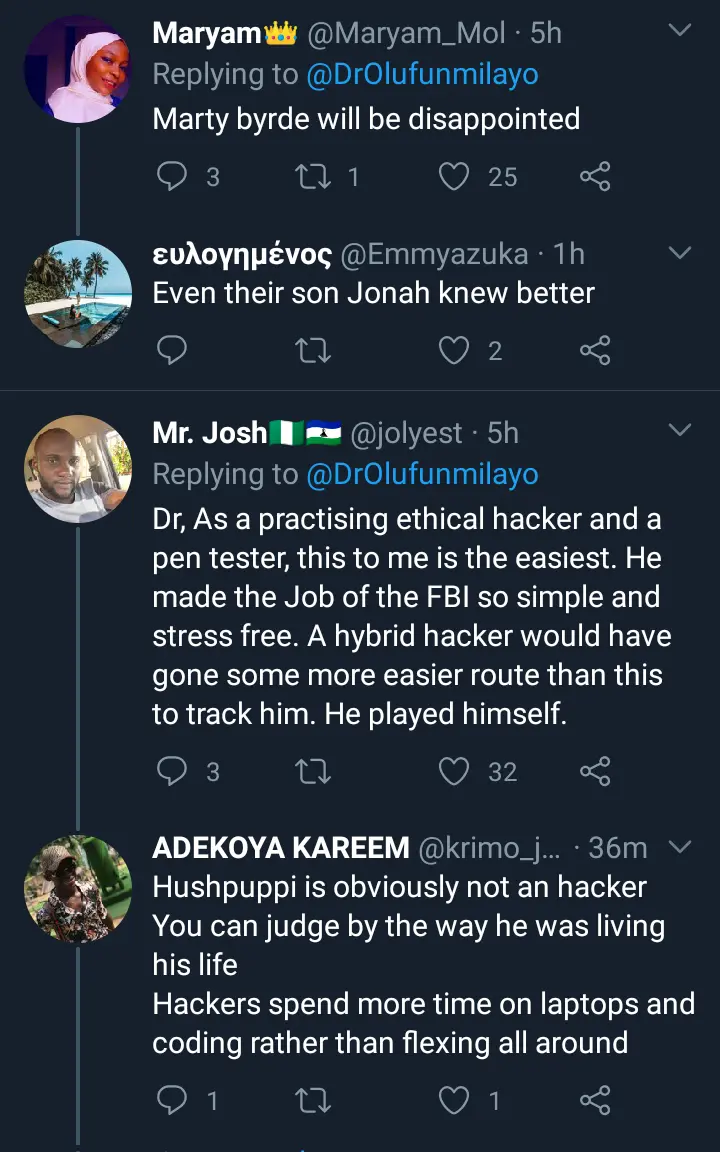Viewport: 720px width, 1152px height.
Task: Open @DrOlufunmilayo link in Maryam's reply
Action: (422, 75)
